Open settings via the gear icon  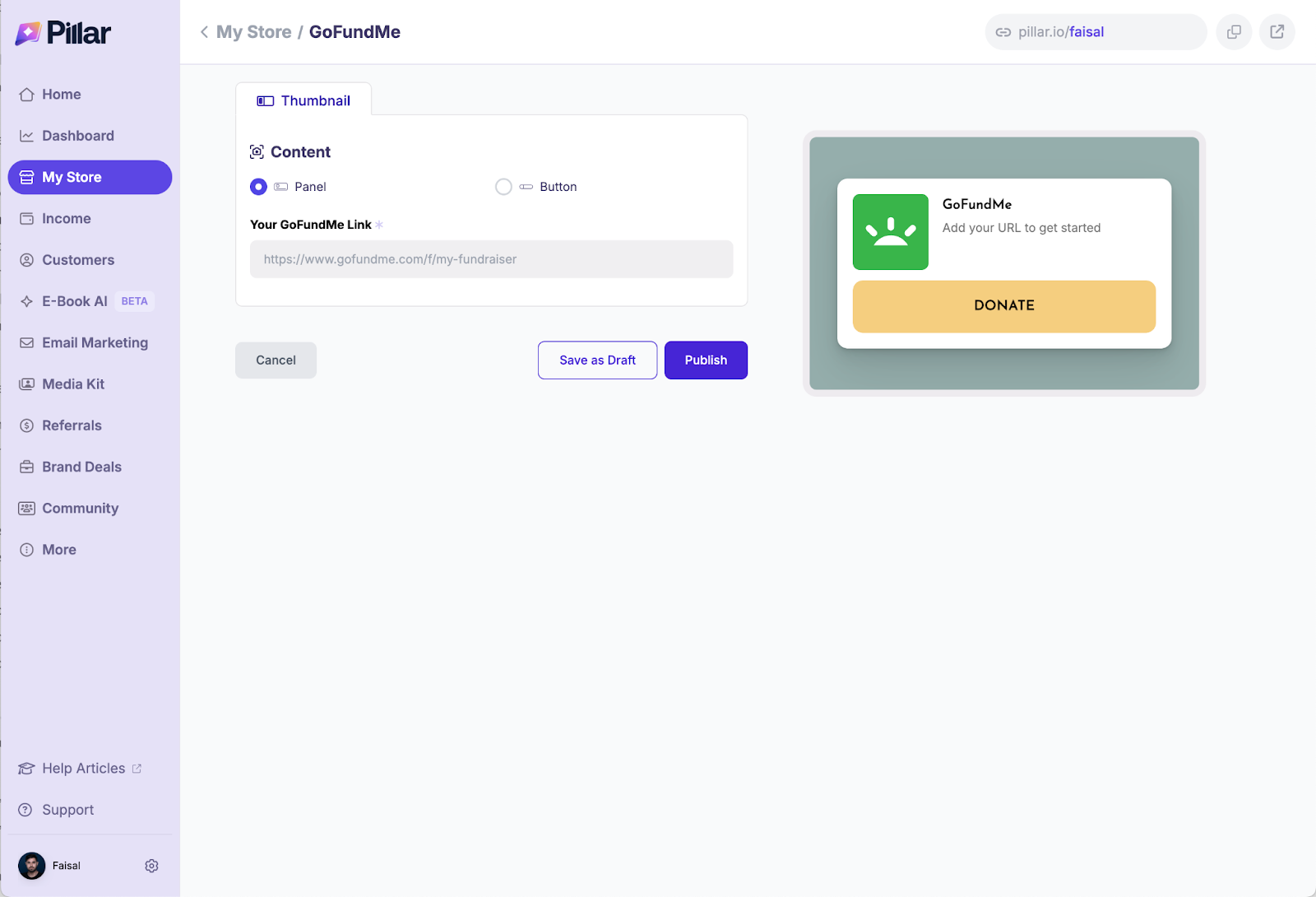point(151,866)
